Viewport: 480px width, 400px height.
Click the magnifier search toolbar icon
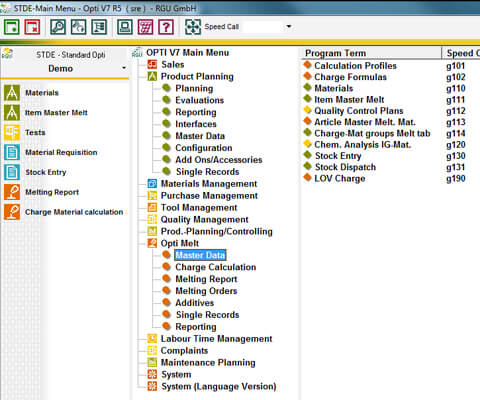pos(58,27)
